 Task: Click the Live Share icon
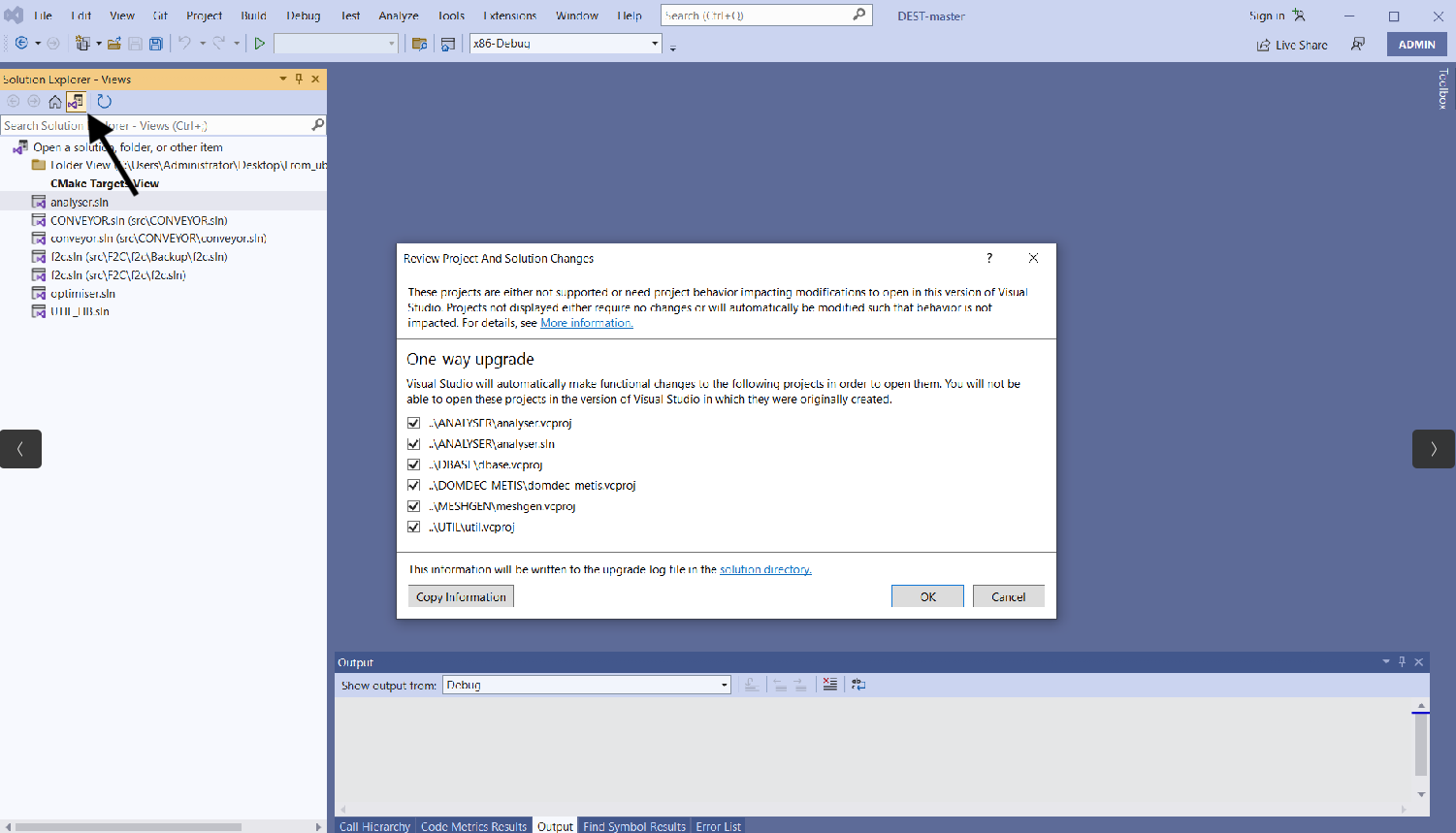pyautogui.click(x=1263, y=45)
